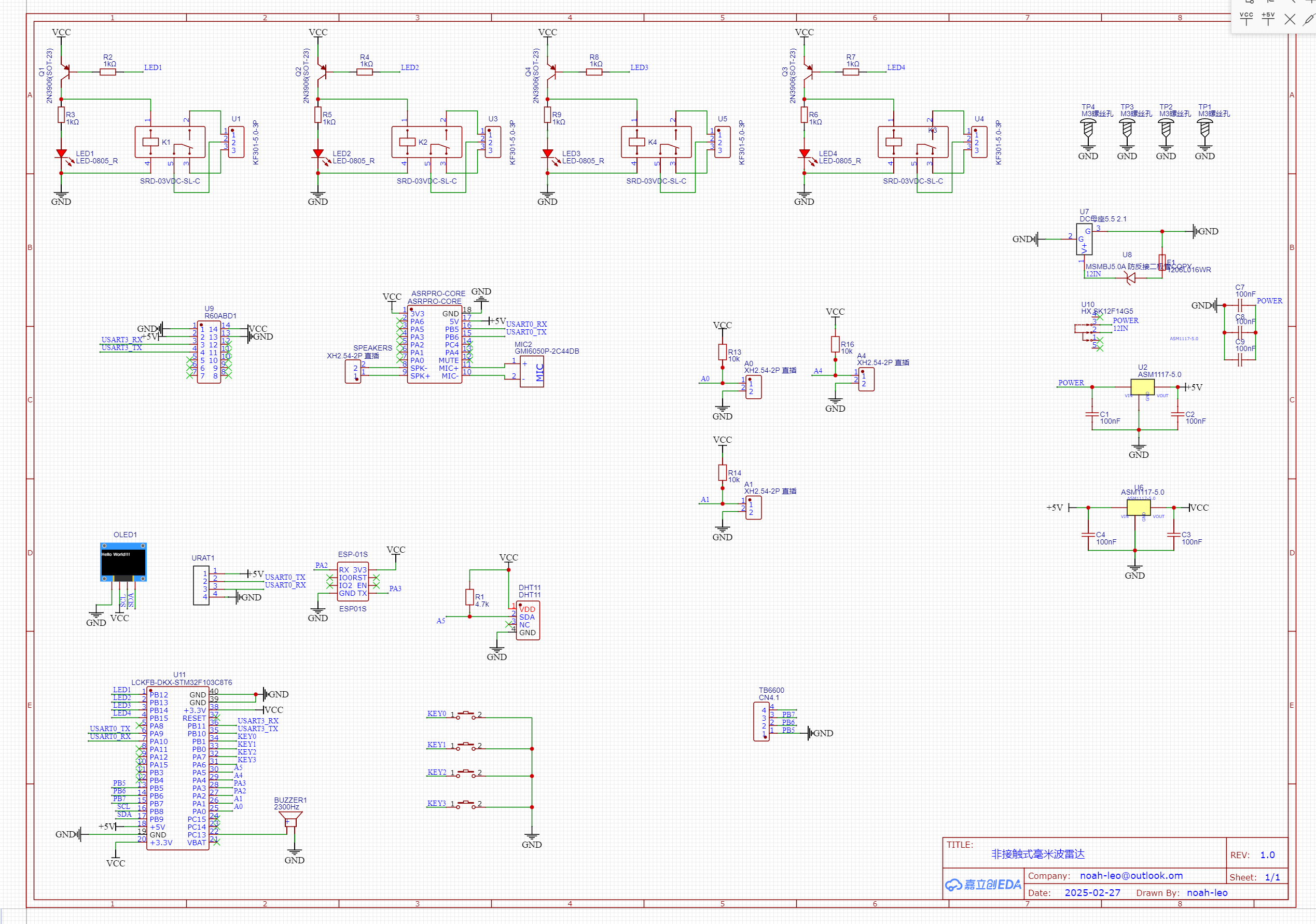Screen dimensions: 1316x924
Task: Click the company email noah-leo@outlook.com
Action: tap(1131, 875)
